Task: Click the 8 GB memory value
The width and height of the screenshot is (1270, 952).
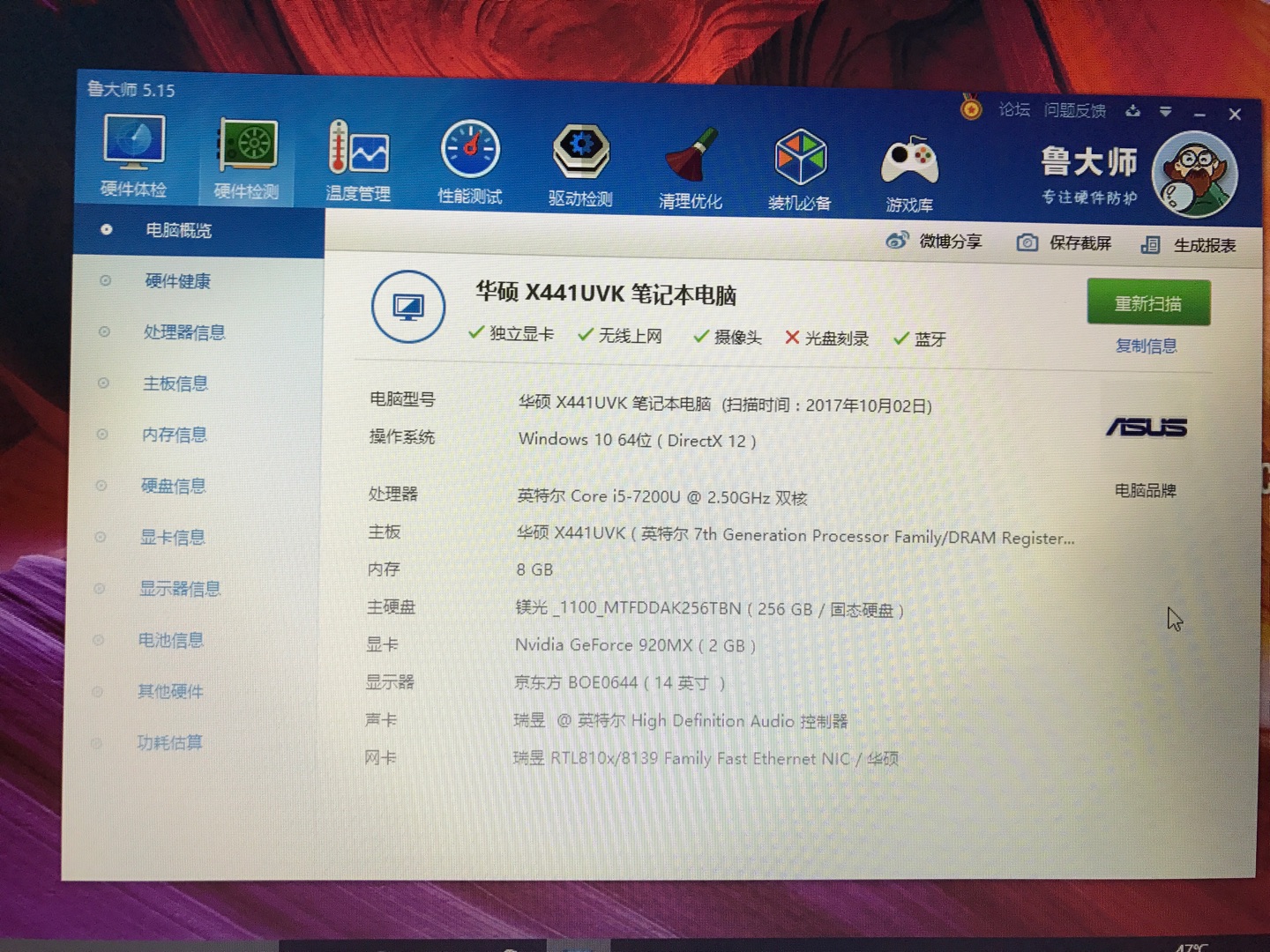Action: coord(534,569)
